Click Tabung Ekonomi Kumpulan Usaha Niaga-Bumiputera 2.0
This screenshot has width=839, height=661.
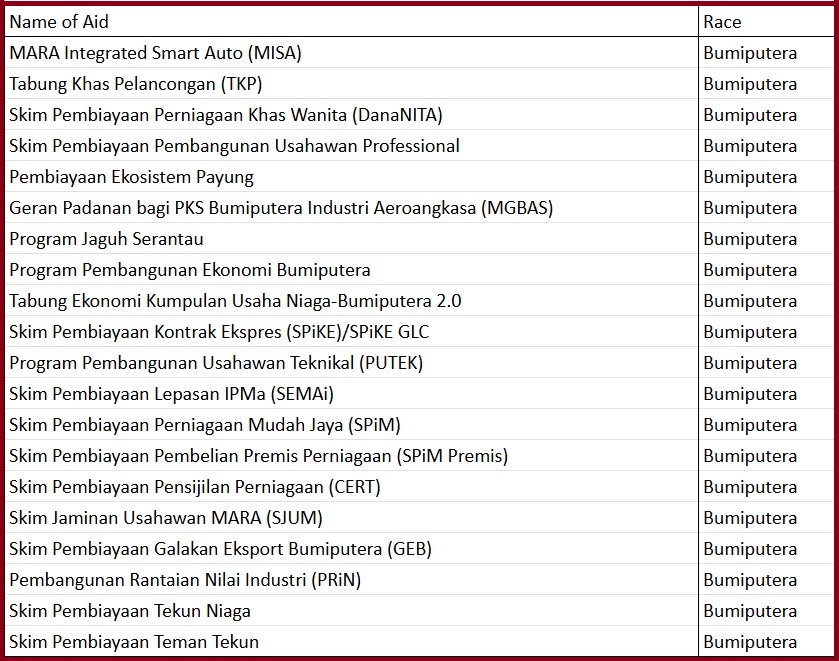pos(235,301)
